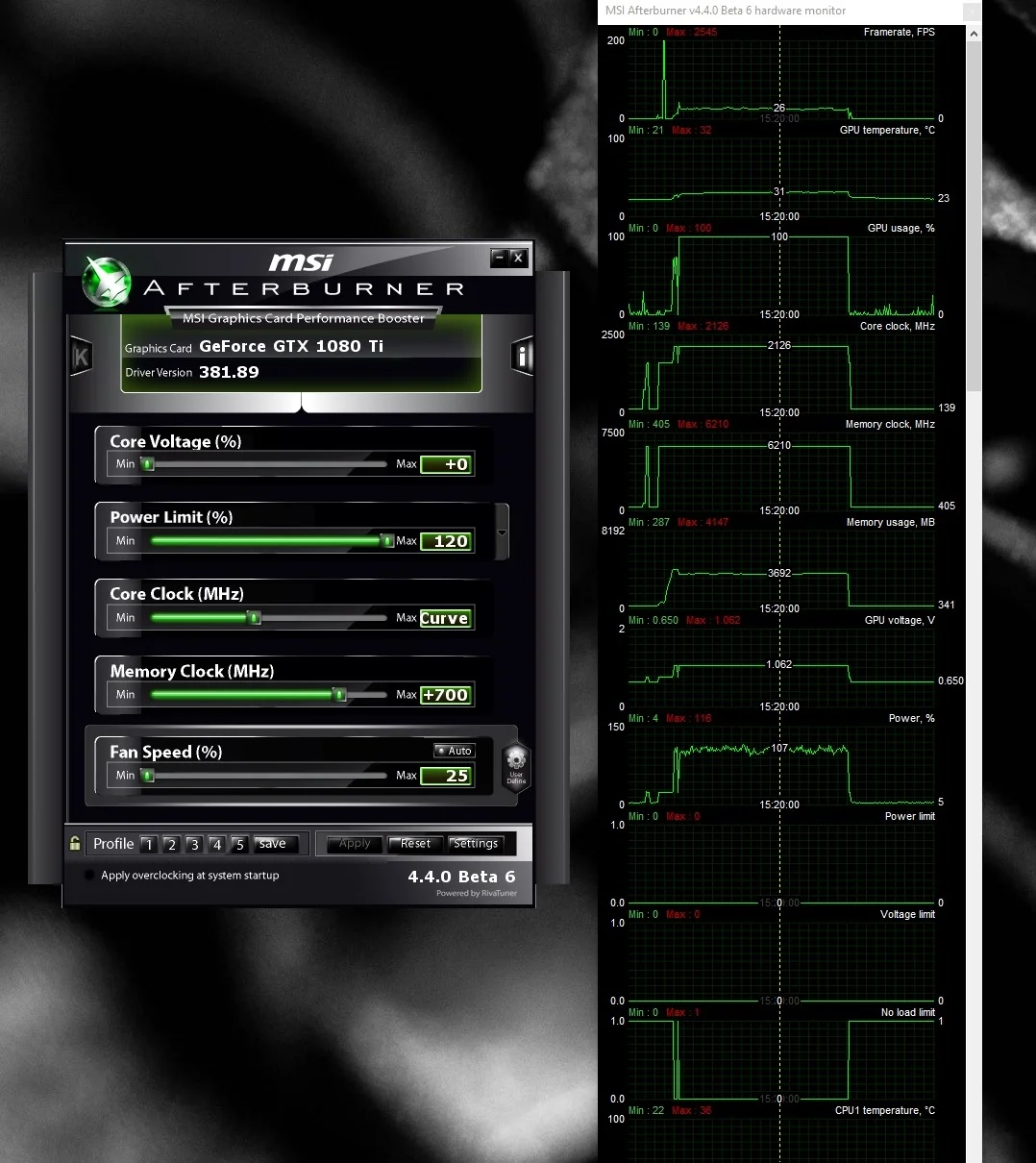Click the Framerate, FPS graph label

point(900,32)
